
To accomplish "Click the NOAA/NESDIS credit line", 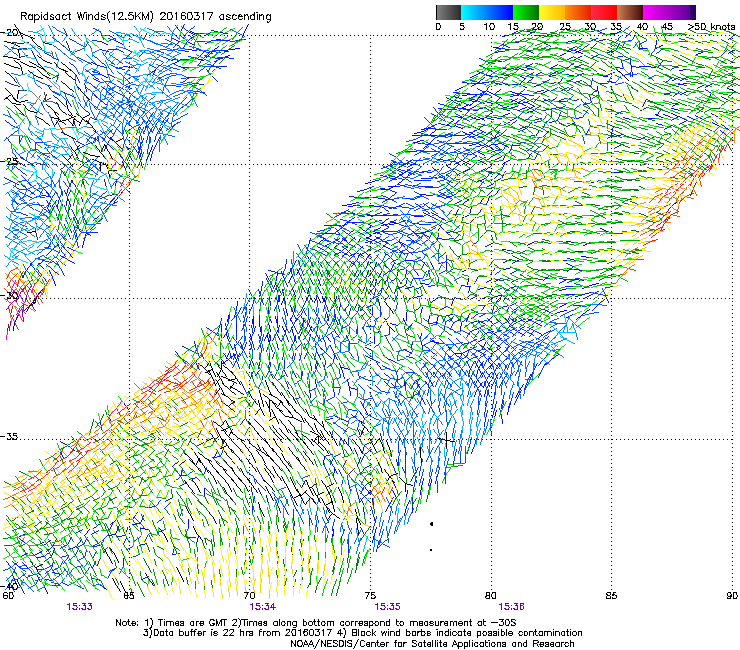I will coord(432,644).
